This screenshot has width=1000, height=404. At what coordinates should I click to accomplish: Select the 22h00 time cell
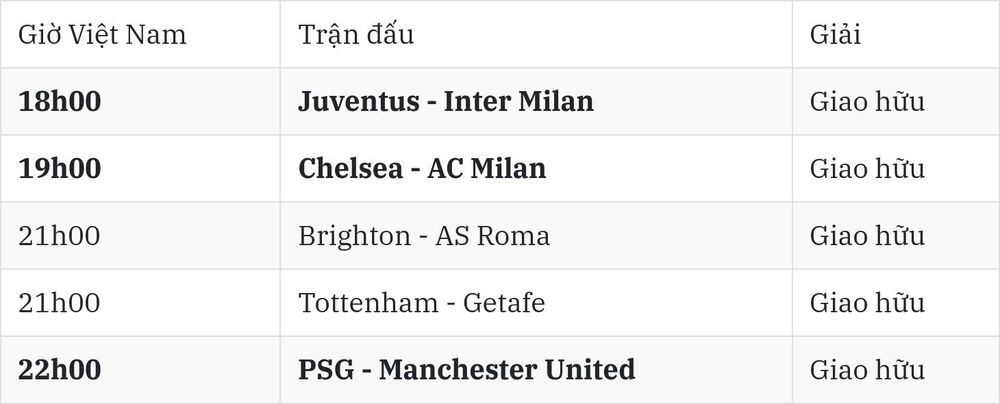[59, 370]
